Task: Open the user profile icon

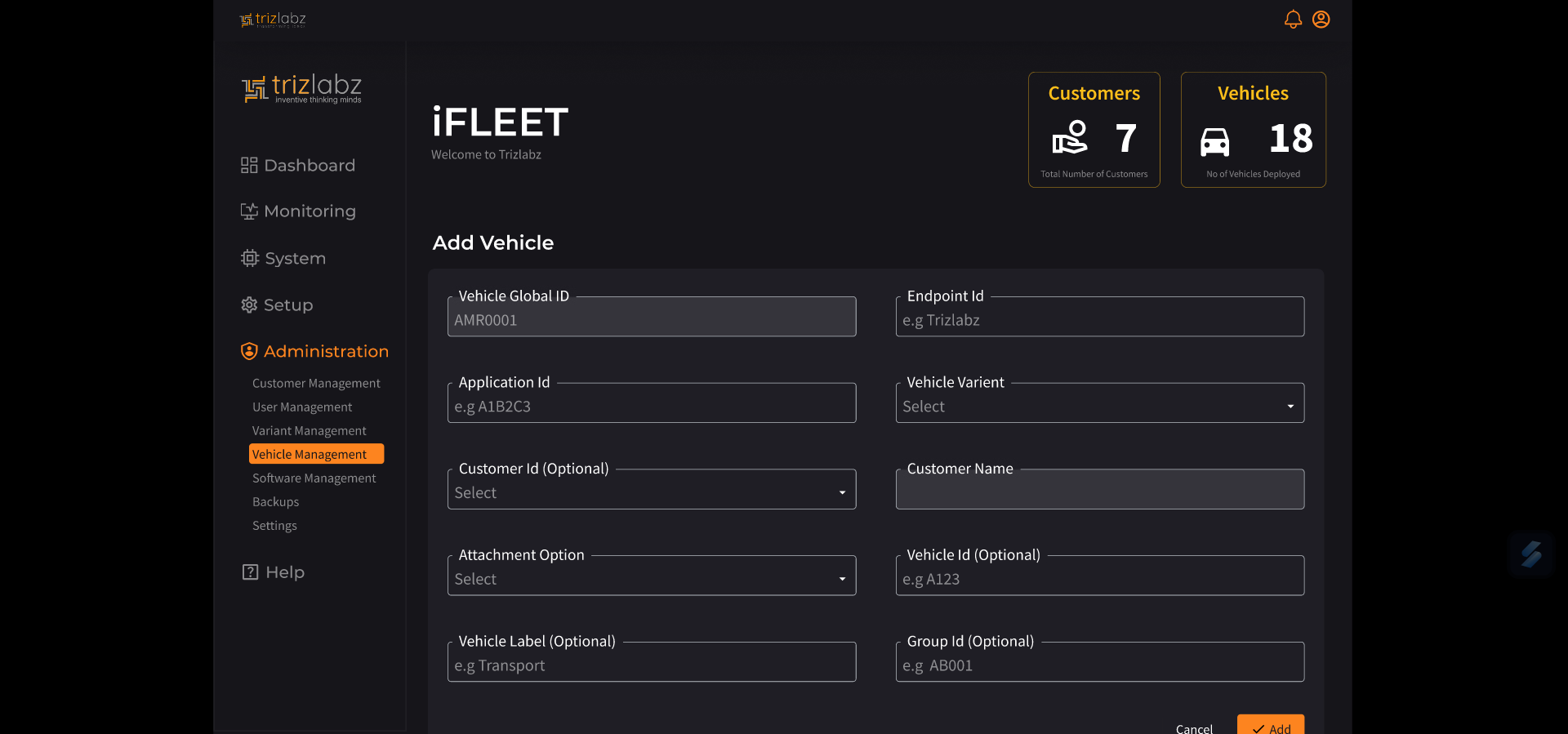Action: [1321, 20]
